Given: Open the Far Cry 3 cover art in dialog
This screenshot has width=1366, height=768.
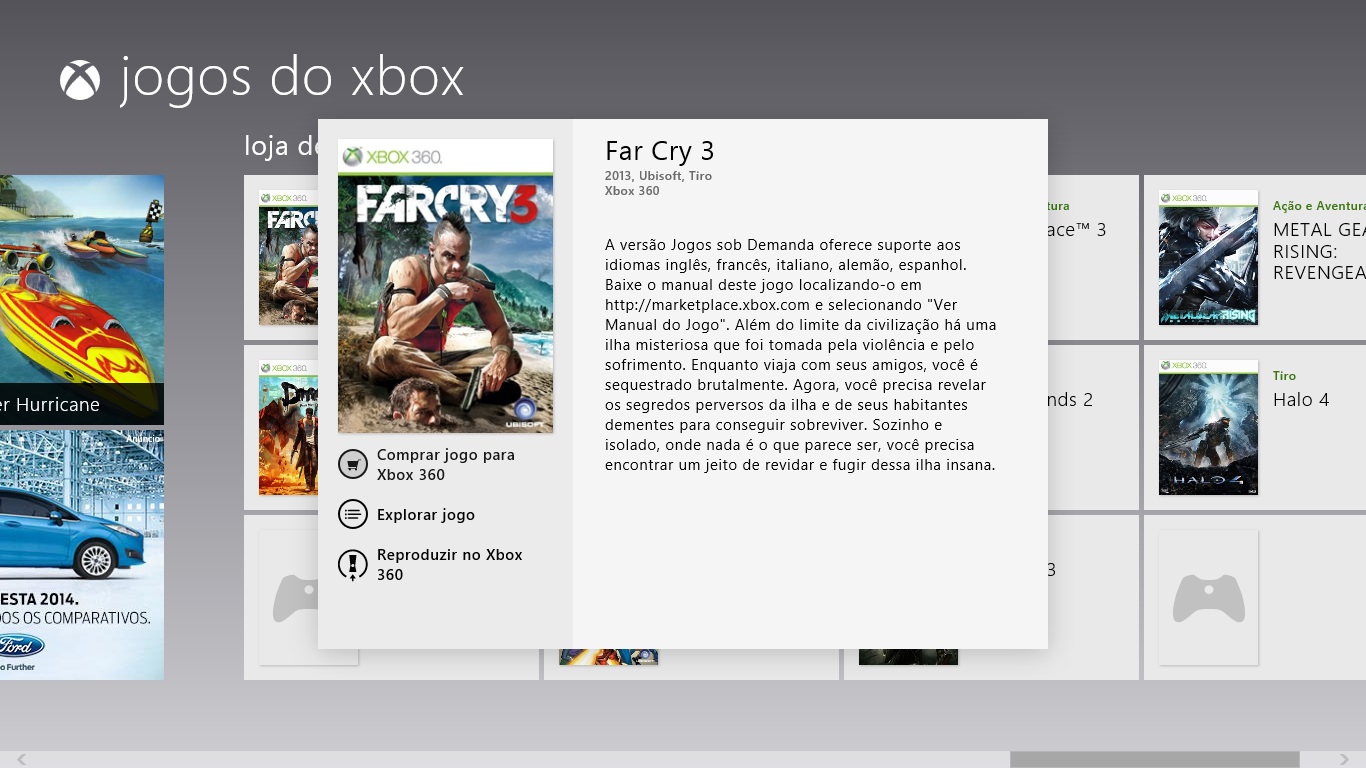Looking at the screenshot, I should (x=445, y=286).
